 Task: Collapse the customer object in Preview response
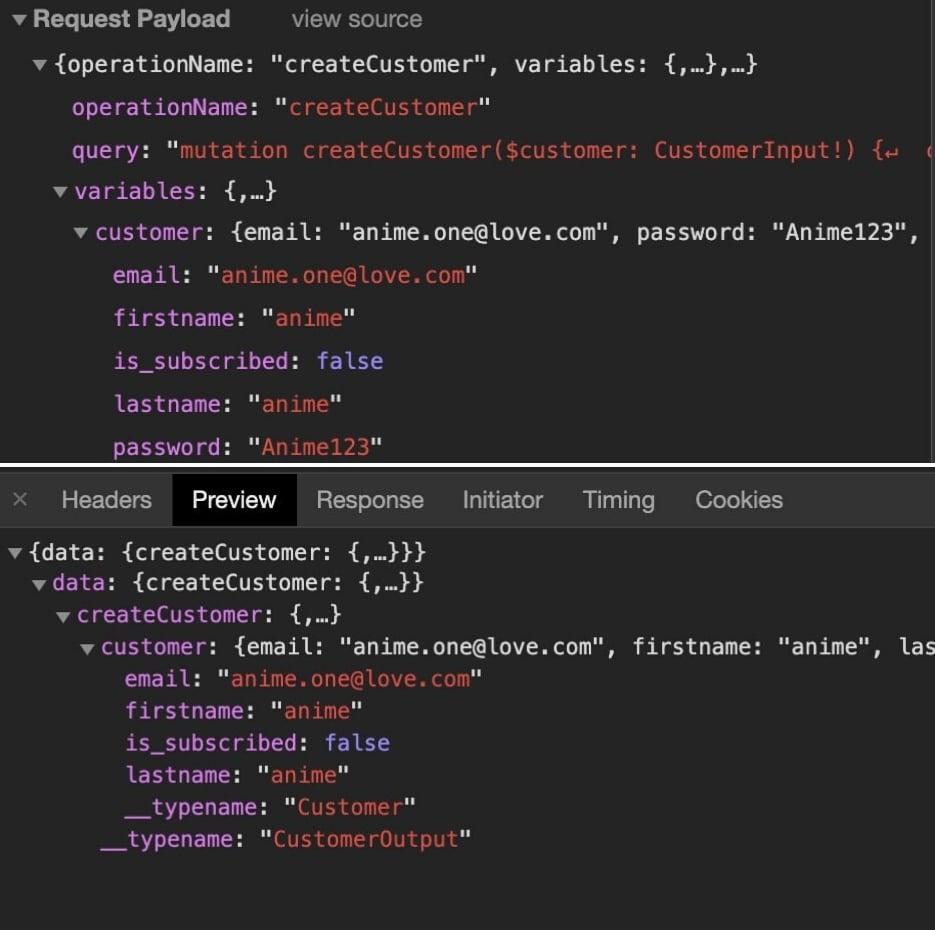point(85,647)
